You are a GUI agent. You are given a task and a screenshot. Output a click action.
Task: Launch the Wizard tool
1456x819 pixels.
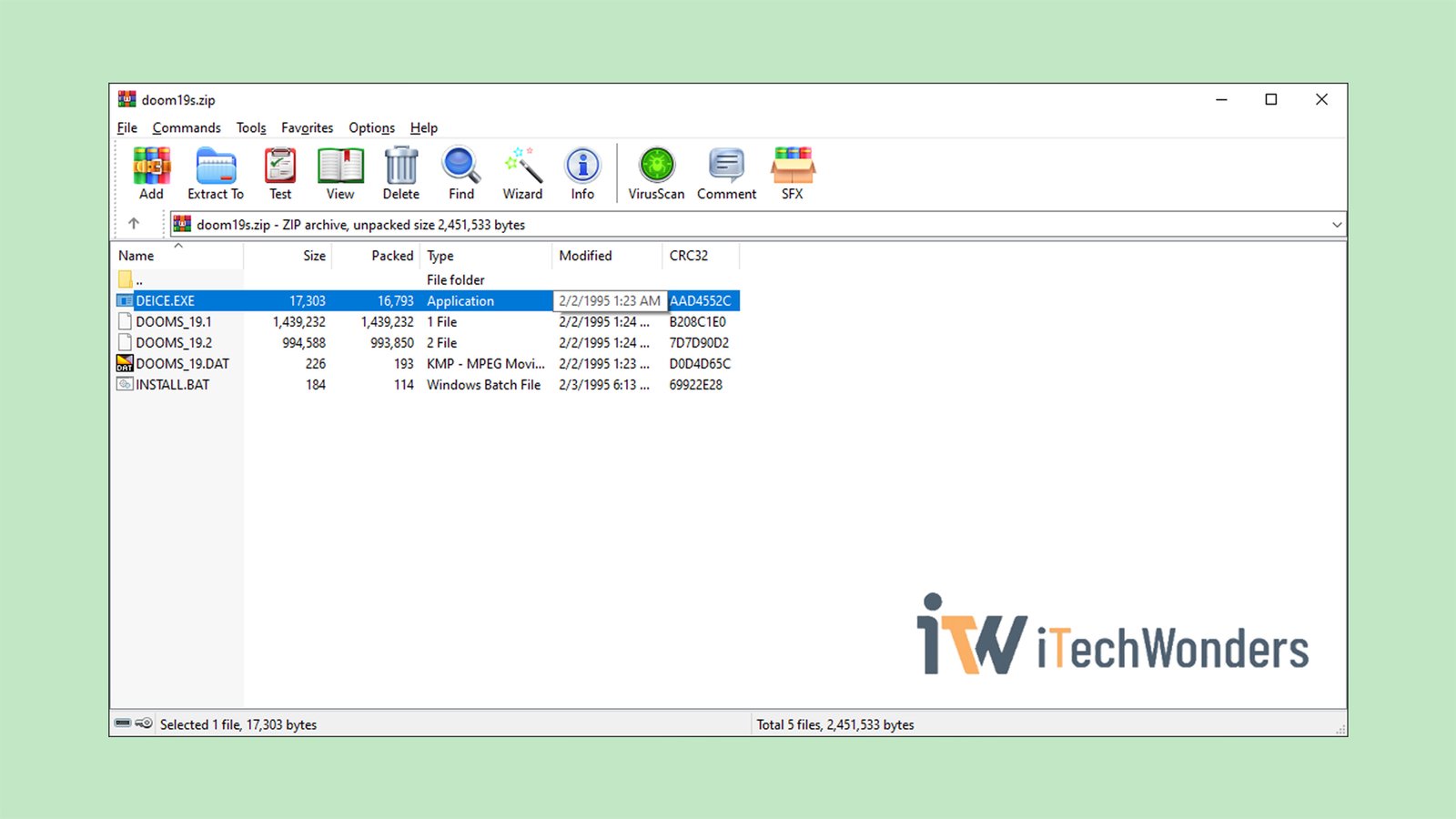[x=522, y=173]
